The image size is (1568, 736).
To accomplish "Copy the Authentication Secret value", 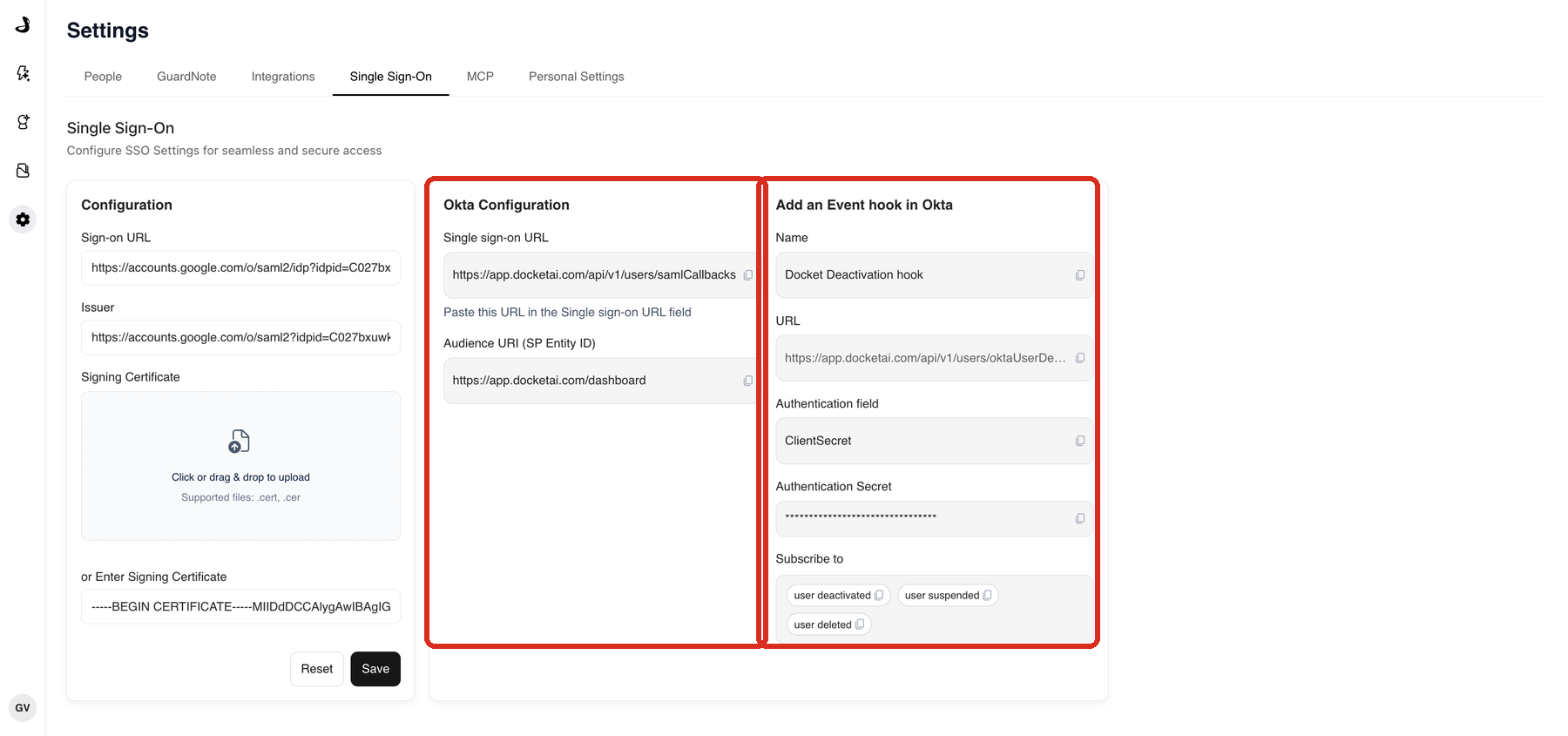I will tap(1080, 518).
